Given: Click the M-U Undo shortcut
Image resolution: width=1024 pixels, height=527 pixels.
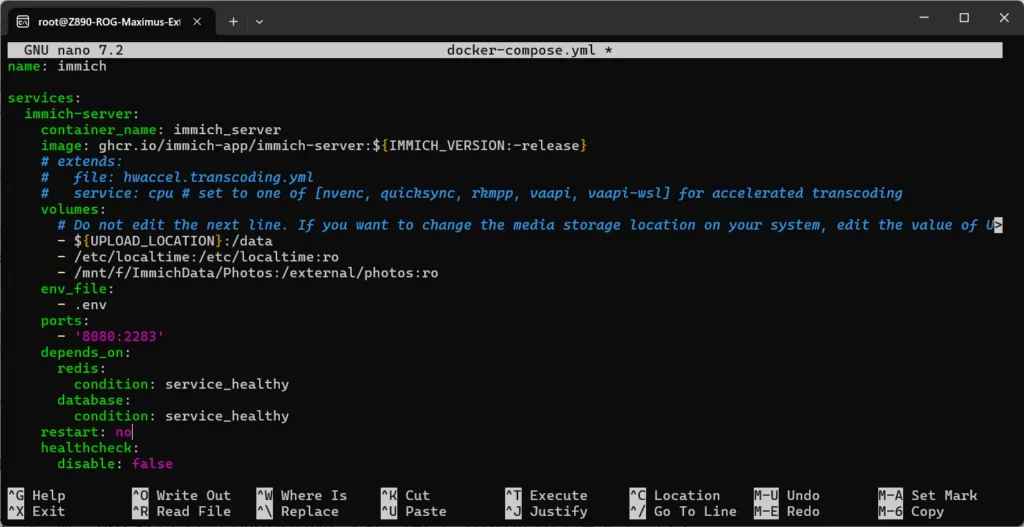Looking at the screenshot, I should pos(786,496).
